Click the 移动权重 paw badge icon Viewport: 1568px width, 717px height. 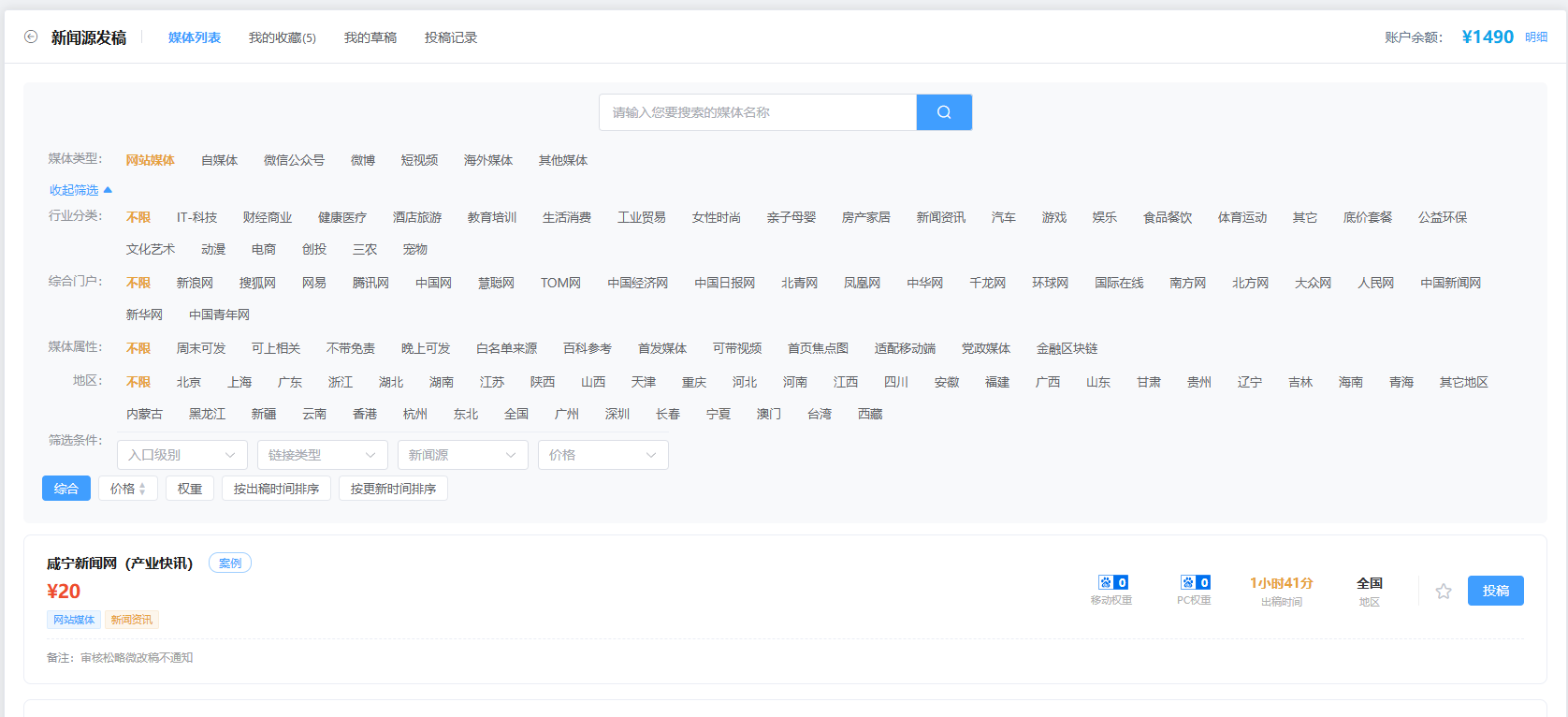pos(1112,582)
